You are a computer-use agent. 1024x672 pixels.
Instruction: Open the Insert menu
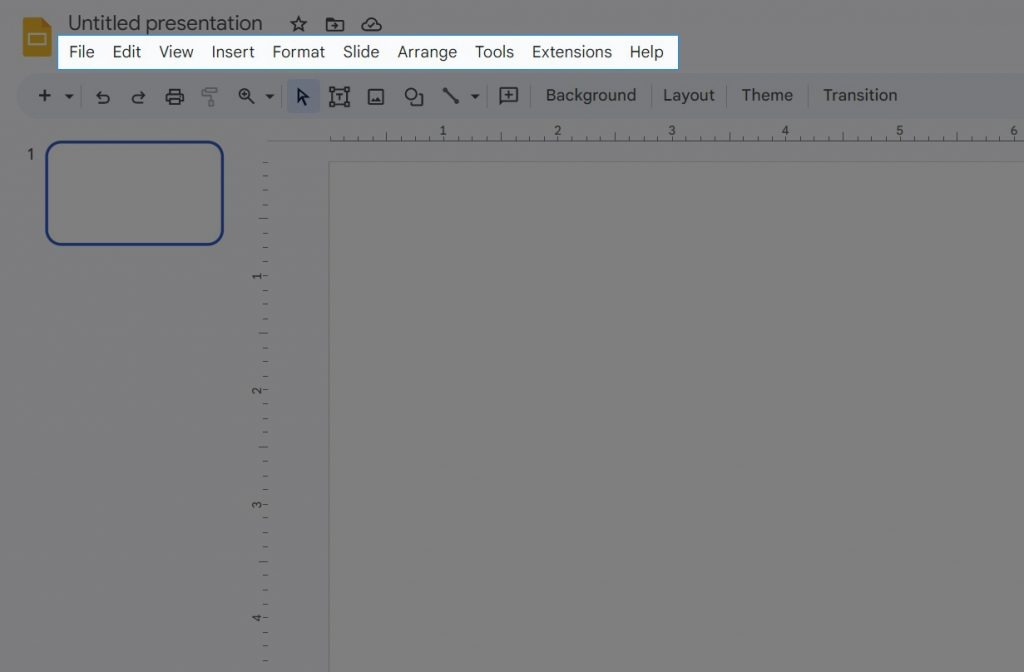(233, 51)
